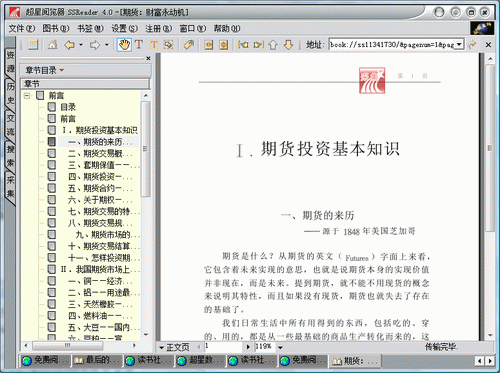Screen dimensions: 500x373
Task: Select the 六、关于期权 tree item
Action: [100, 200]
